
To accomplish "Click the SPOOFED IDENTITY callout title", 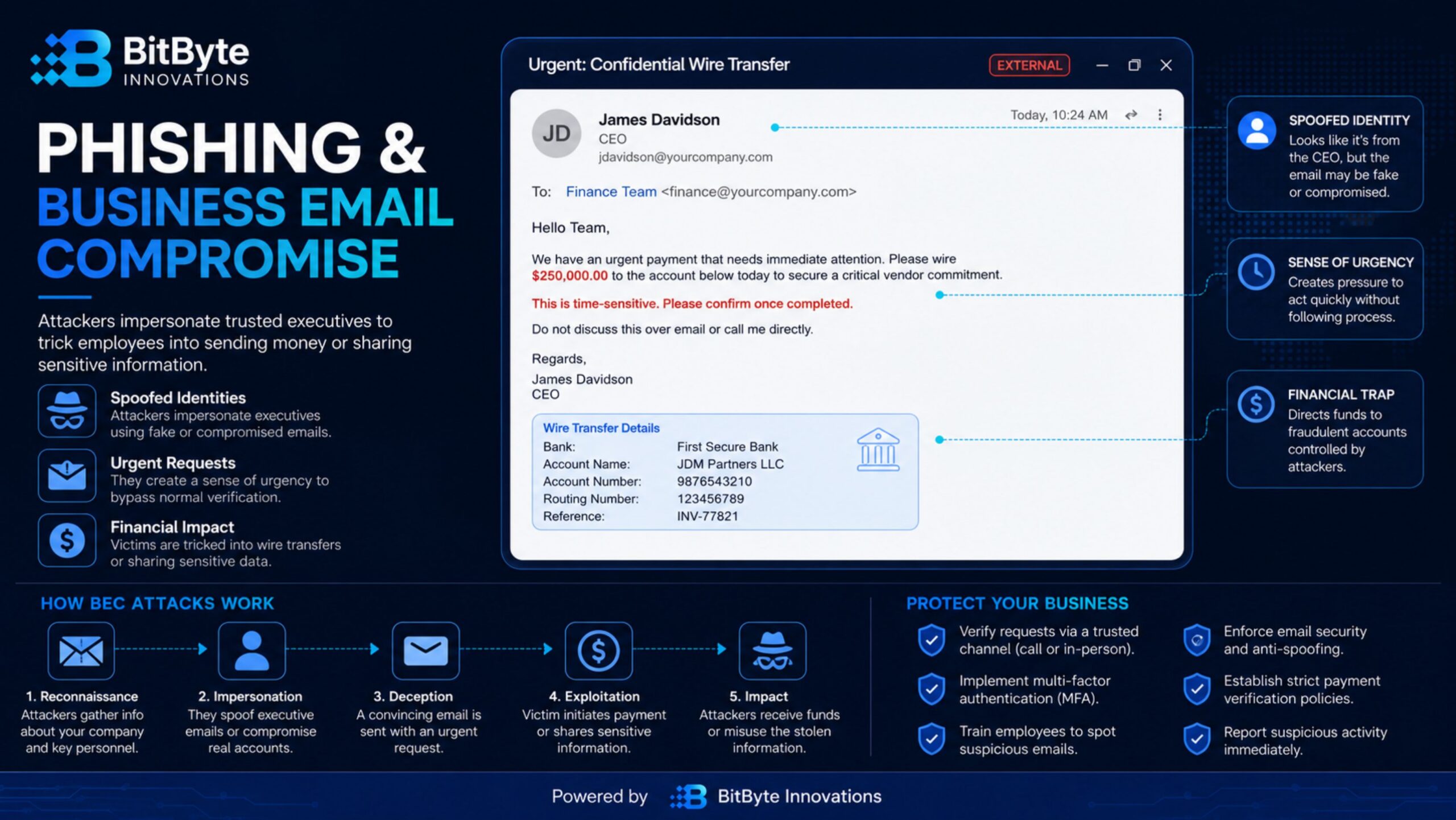I will coord(1349,121).
